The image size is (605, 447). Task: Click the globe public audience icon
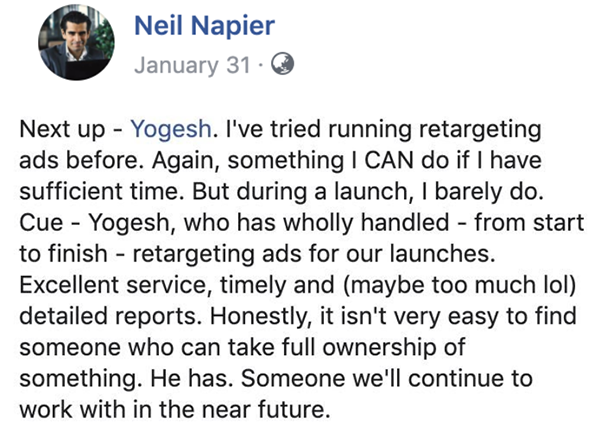pos(283,63)
